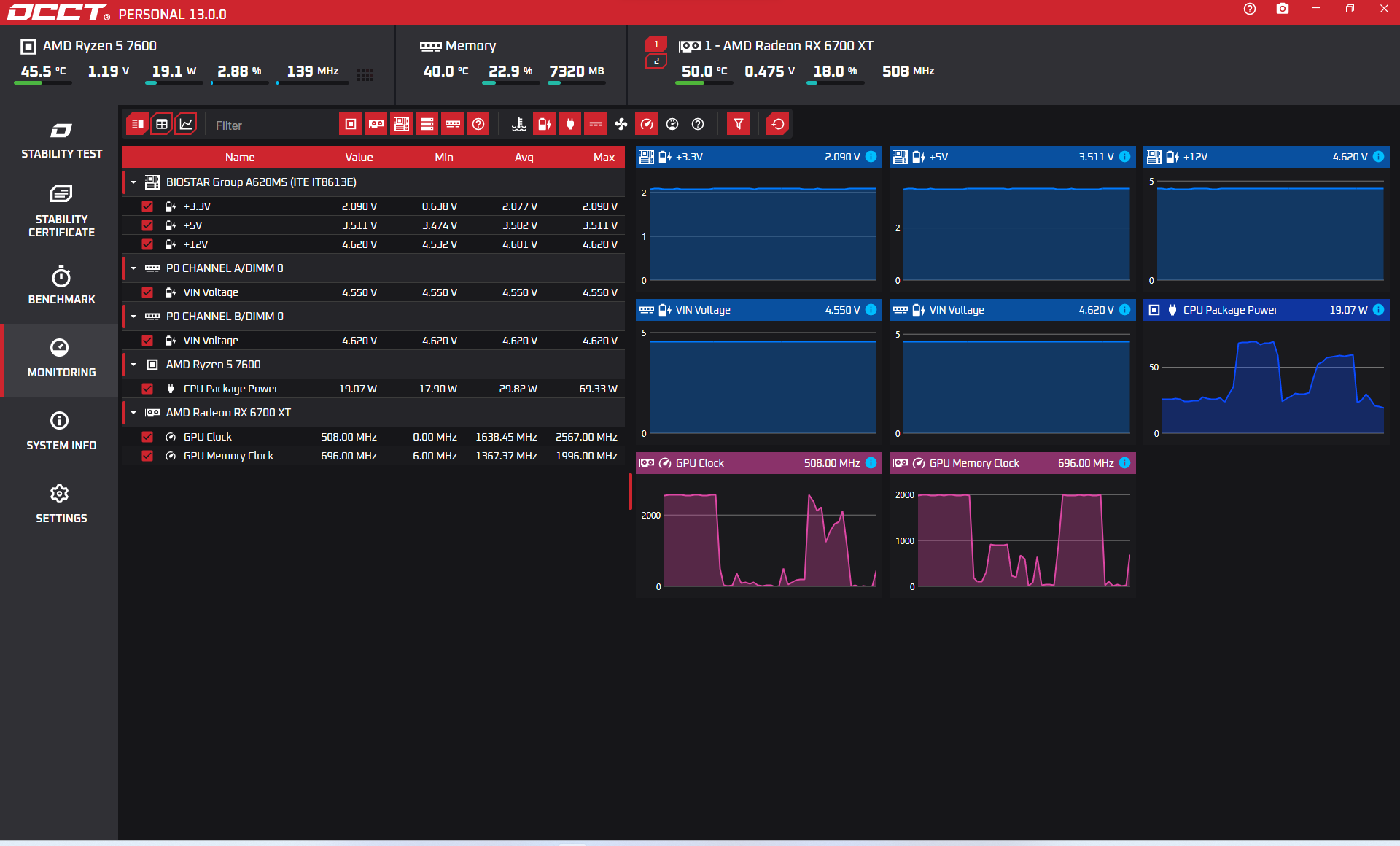Click the reset min/max values icon

778,124
